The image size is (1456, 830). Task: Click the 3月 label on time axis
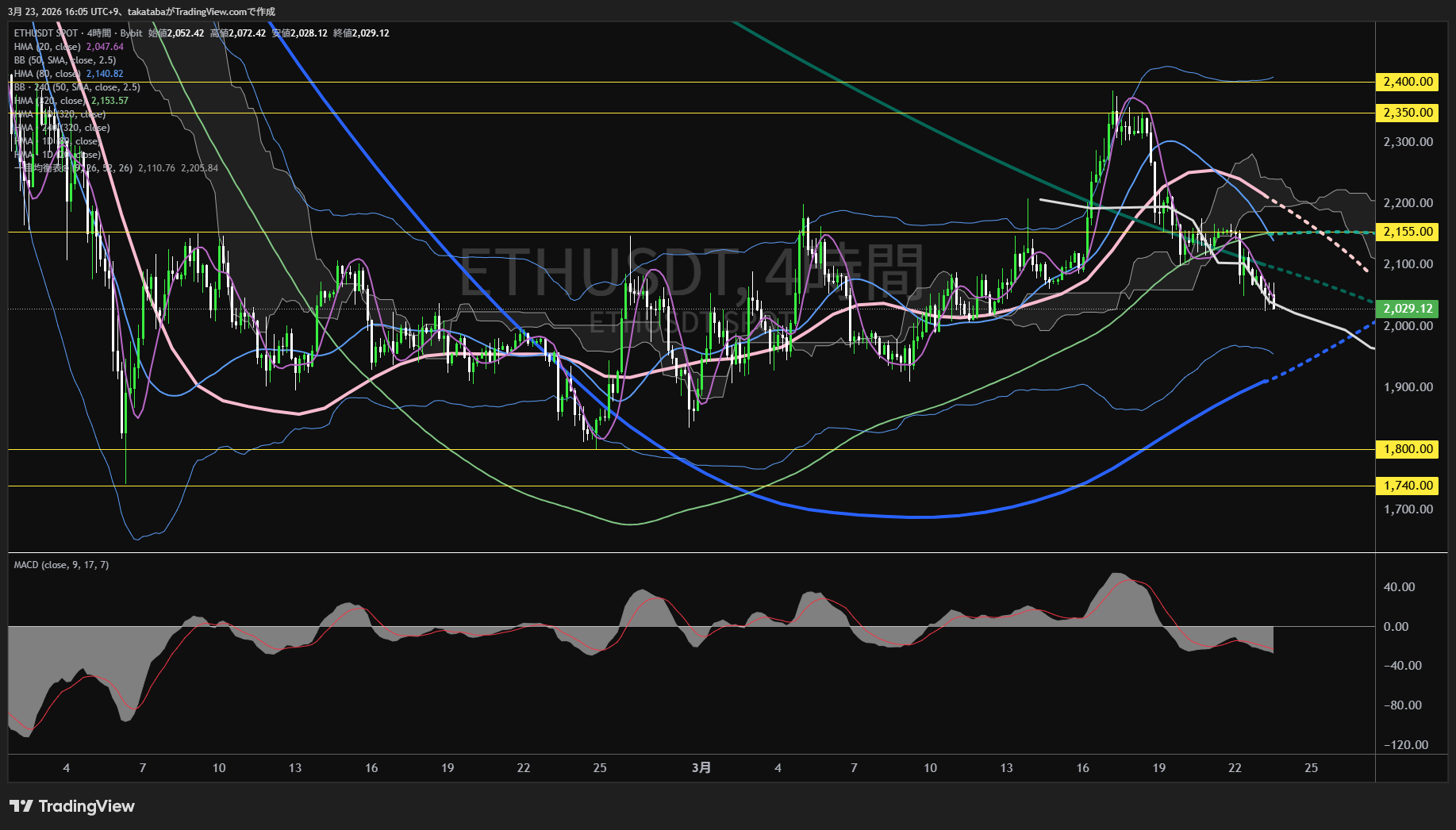coord(701,768)
